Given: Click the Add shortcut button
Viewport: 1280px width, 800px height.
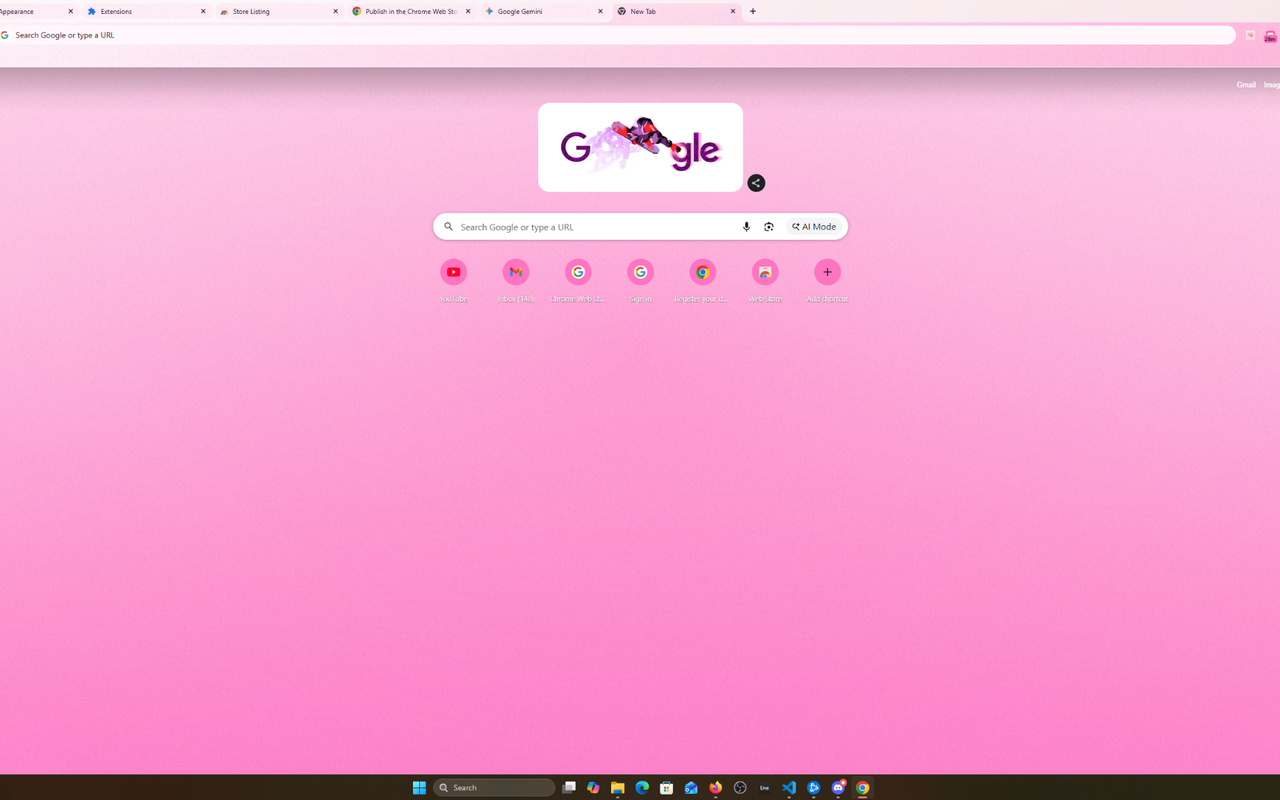Looking at the screenshot, I should tap(827, 271).
